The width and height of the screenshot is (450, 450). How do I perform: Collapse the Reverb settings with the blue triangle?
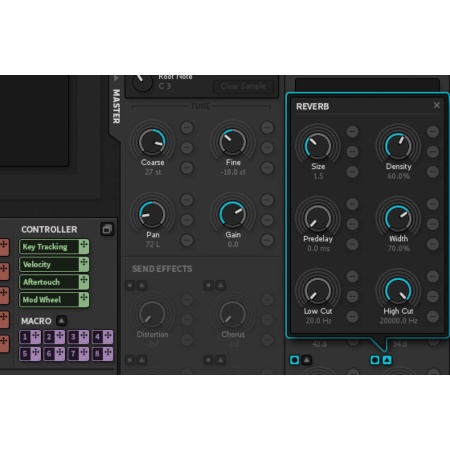coord(387,360)
